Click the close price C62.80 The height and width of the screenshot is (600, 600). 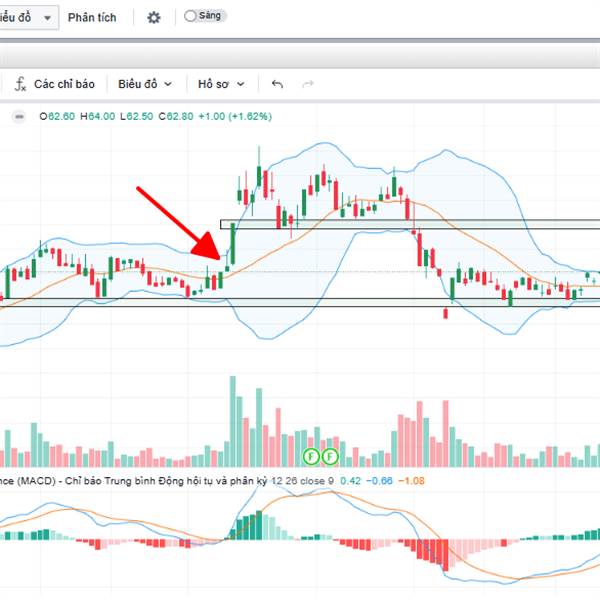(x=176, y=116)
